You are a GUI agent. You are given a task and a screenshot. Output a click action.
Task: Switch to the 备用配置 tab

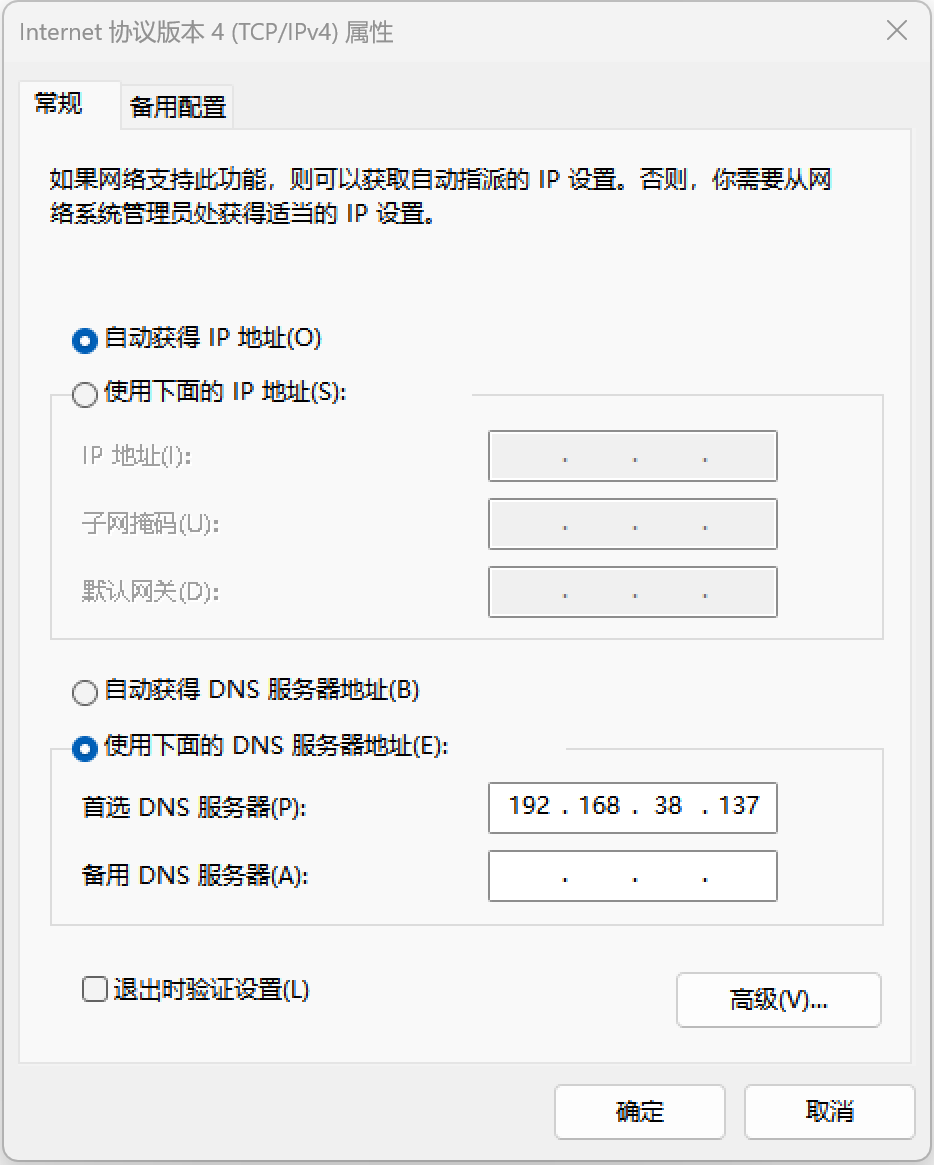click(178, 108)
